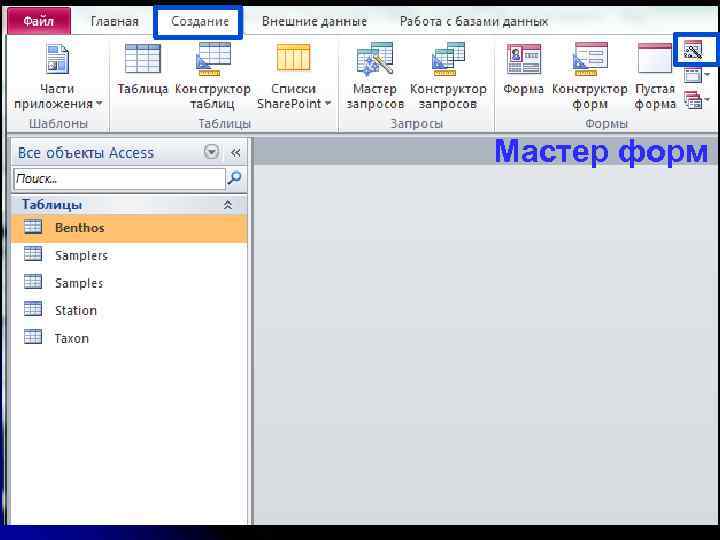Click the Форма button
Viewport: 720px width, 540px height.
(523, 69)
